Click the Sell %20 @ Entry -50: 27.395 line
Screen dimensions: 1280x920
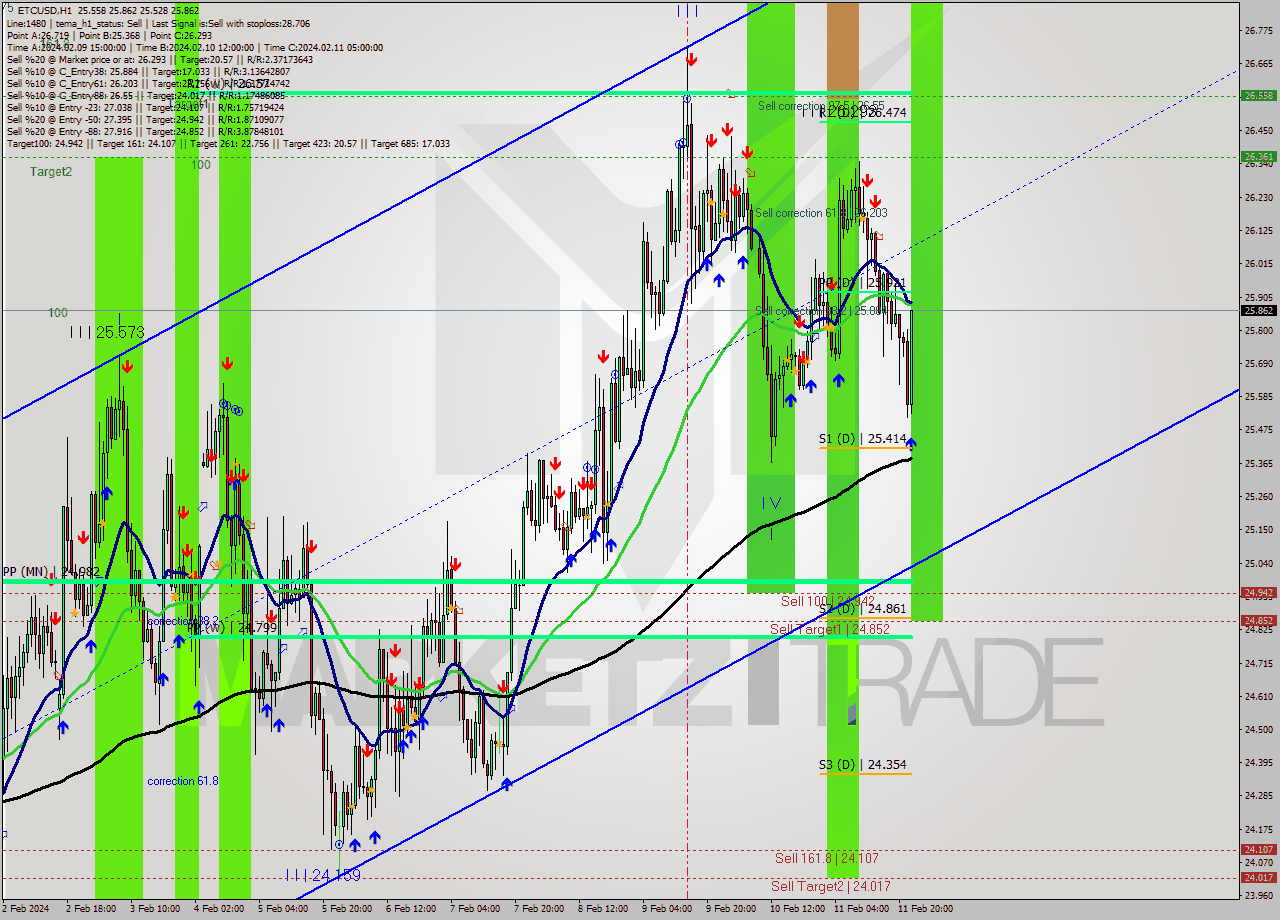145,119
